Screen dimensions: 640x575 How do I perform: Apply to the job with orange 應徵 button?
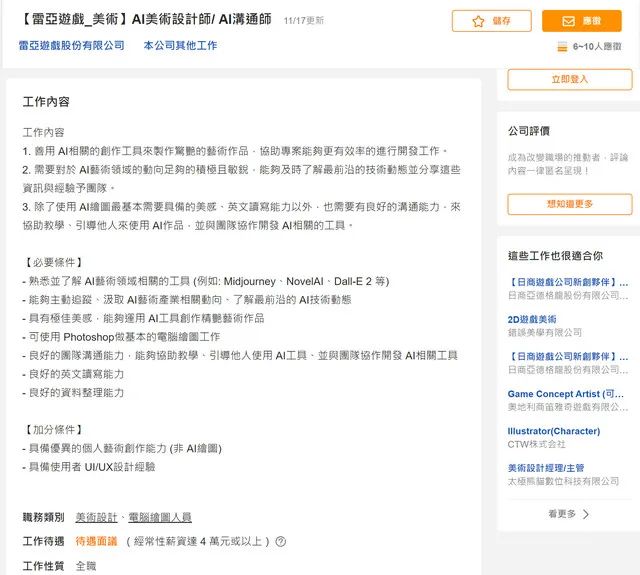[x=582, y=21]
